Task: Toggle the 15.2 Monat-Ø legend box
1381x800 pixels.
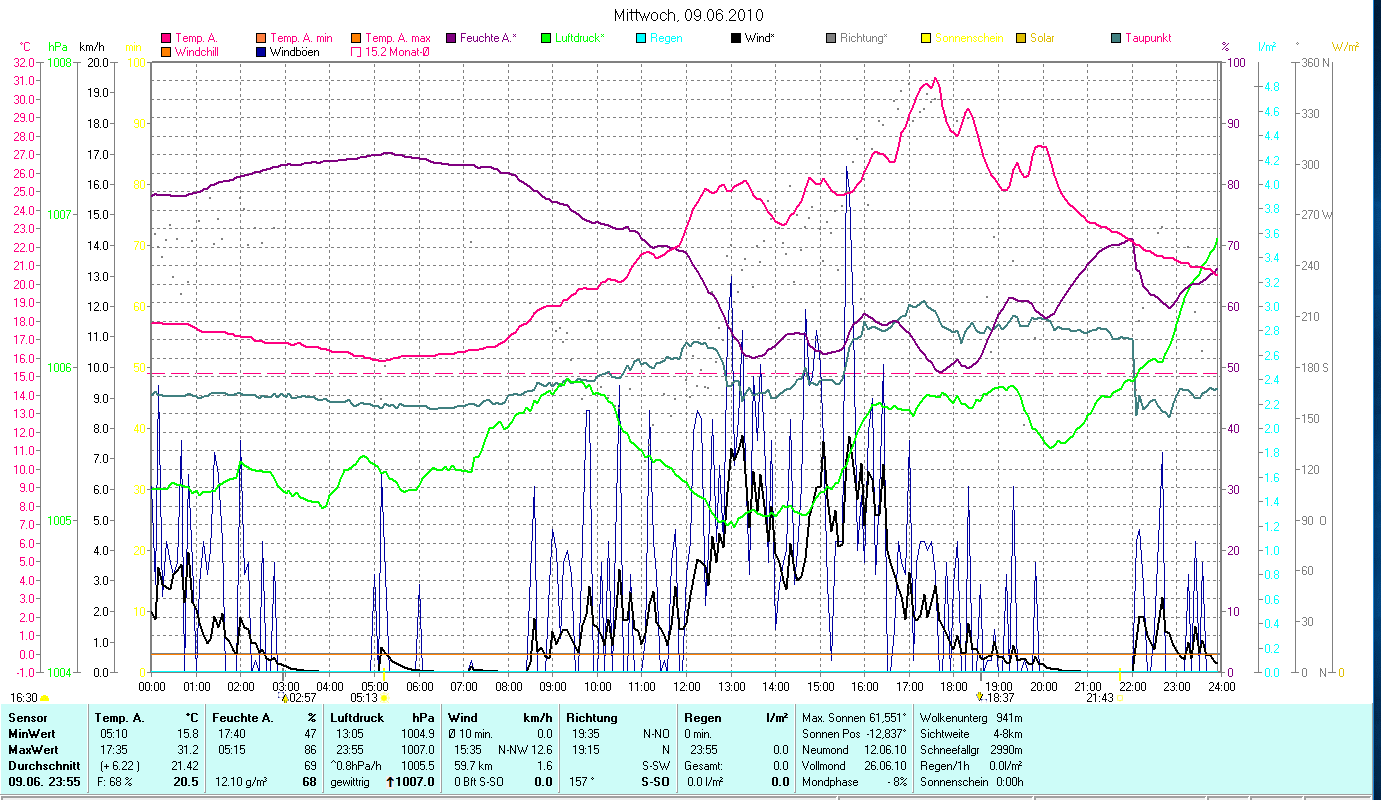Action: (x=356, y=52)
